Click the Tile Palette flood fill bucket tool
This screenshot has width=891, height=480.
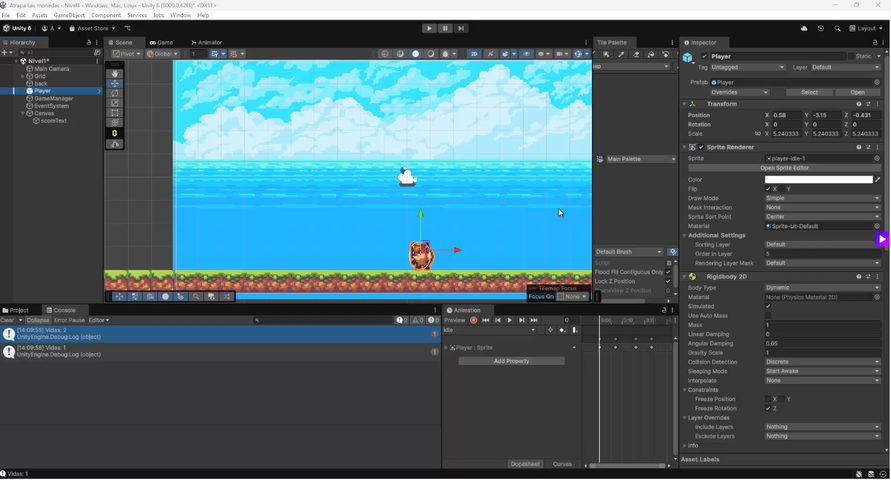pyautogui.click(x=651, y=55)
